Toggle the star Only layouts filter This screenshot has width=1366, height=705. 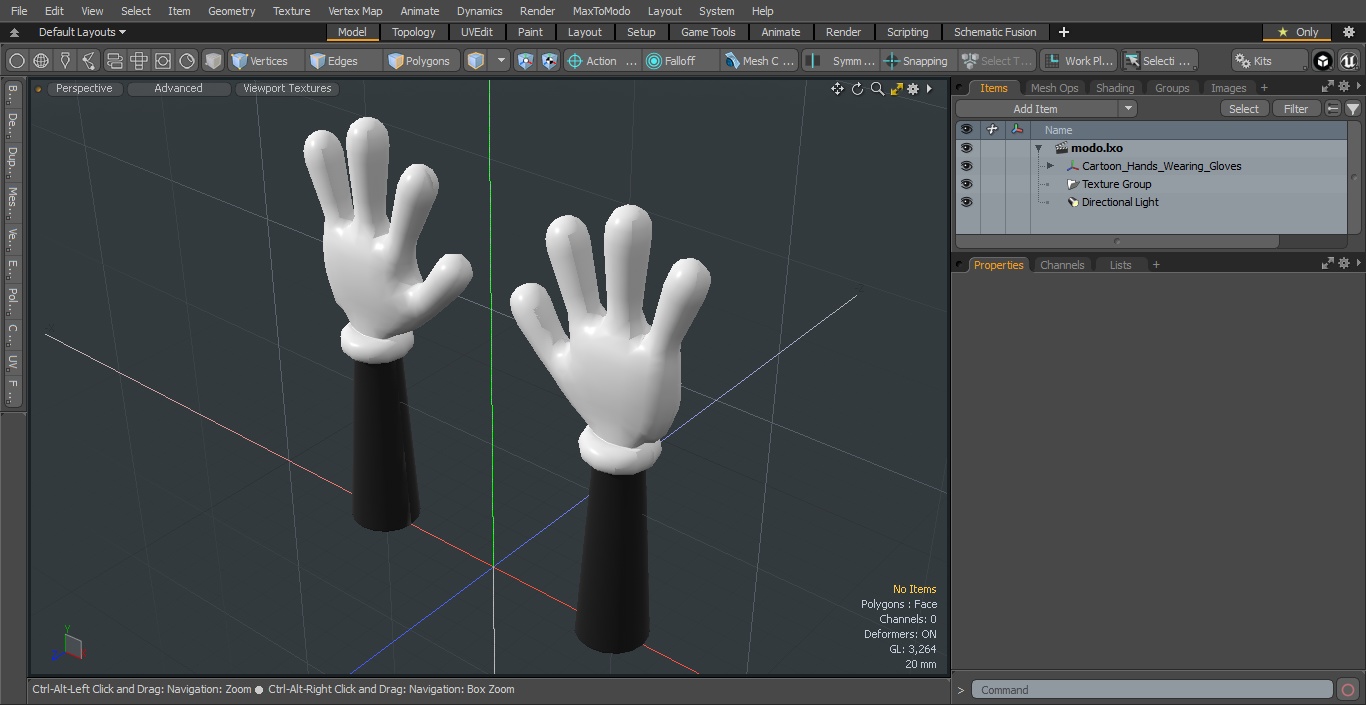click(1298, 32)
